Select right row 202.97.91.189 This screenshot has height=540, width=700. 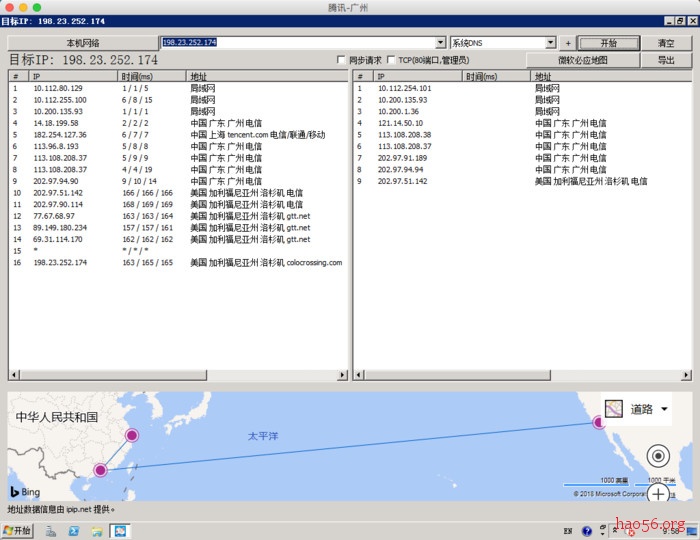[522, 158]
